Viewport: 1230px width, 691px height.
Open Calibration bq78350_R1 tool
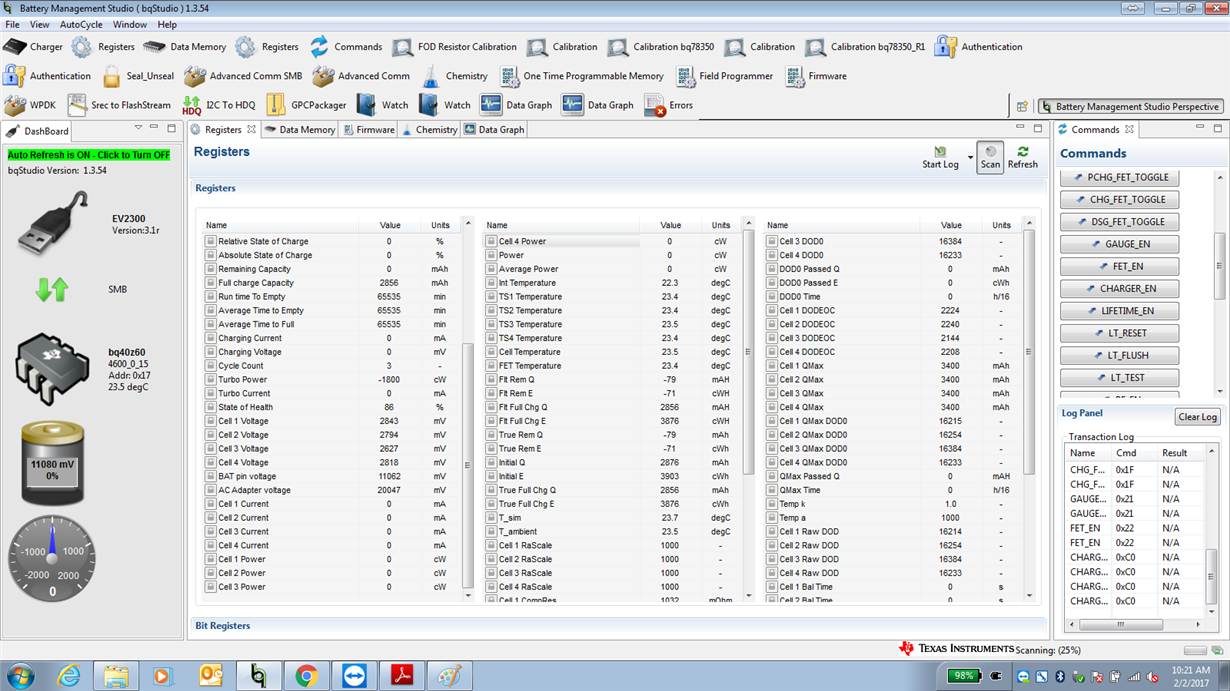click(x=866, y=47)
